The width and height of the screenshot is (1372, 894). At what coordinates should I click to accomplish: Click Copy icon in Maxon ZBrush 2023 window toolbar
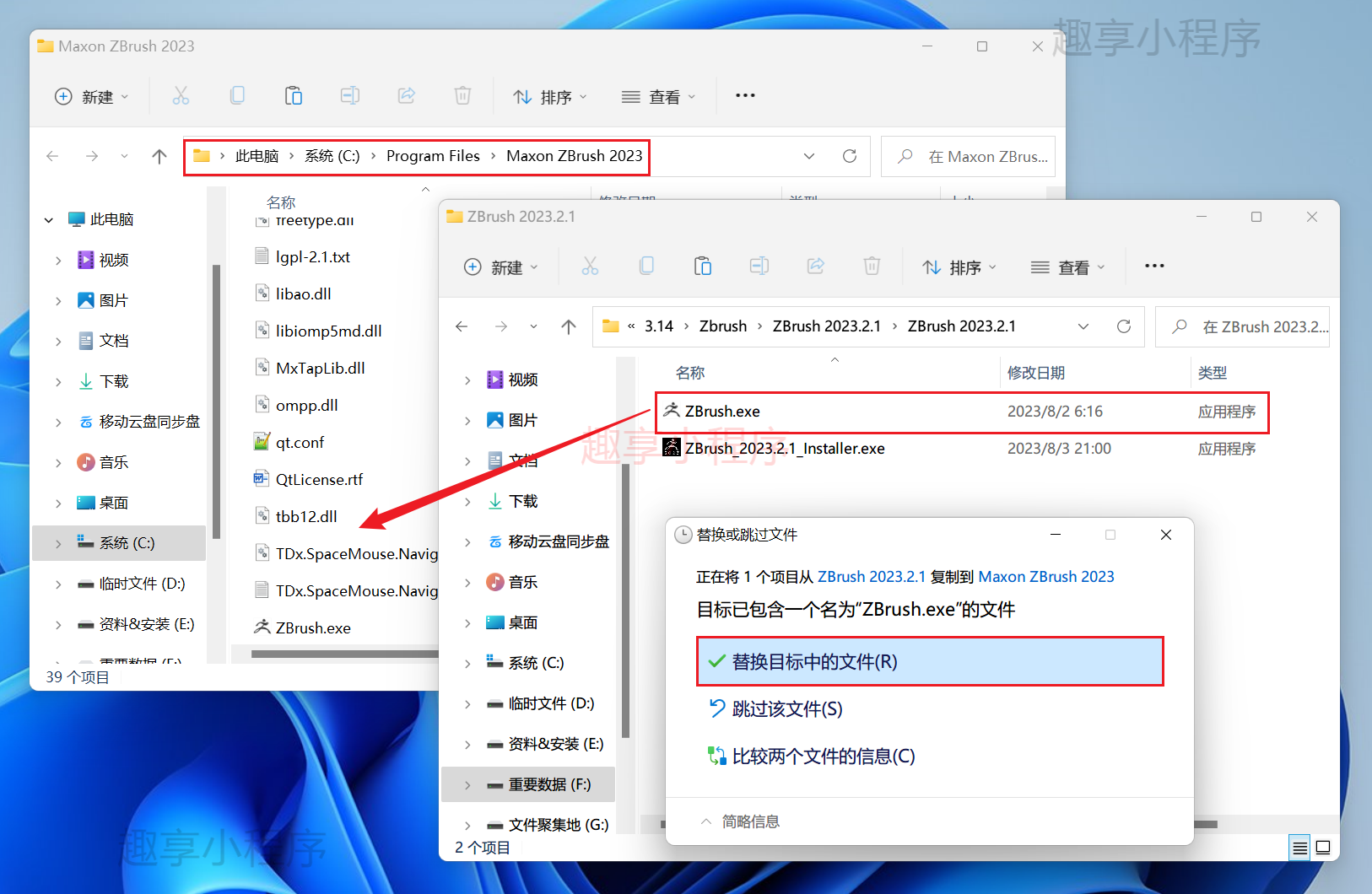tap(237, 96)
